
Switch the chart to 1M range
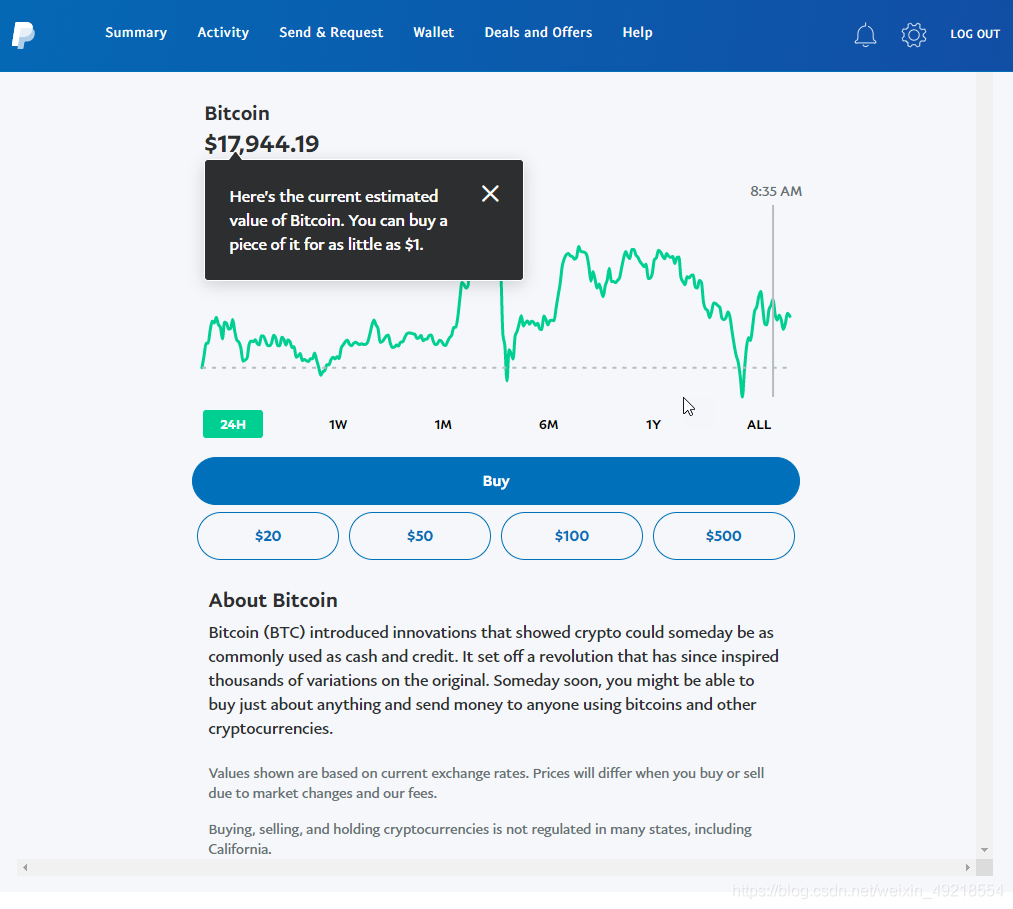pos(443,424)
